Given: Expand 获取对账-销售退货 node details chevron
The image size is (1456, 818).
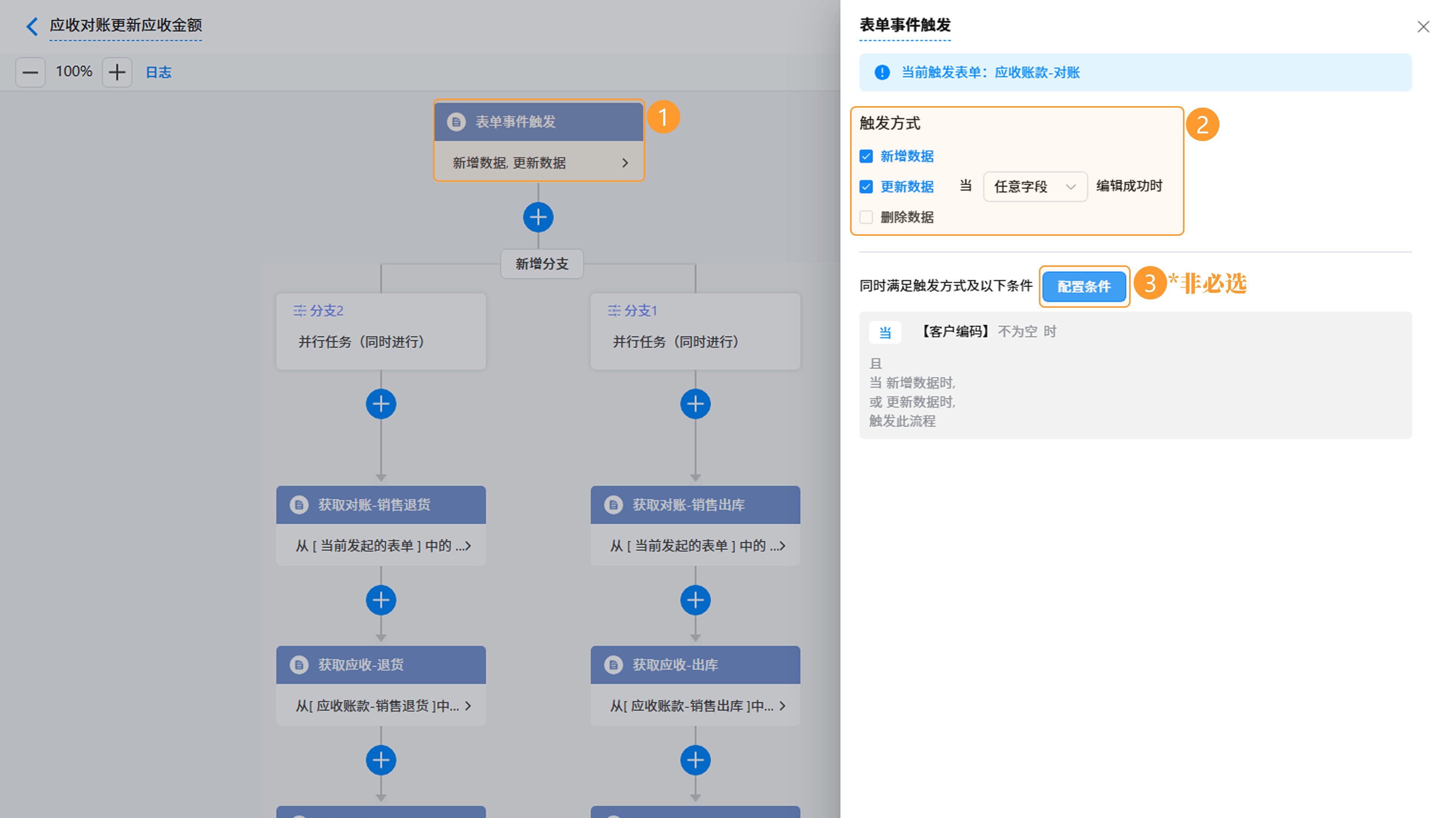Looking at the screenshot, I should pos(468,546).
